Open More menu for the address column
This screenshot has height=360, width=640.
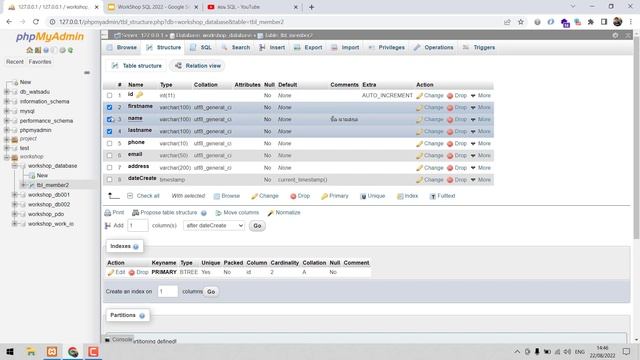click(480, 168)
